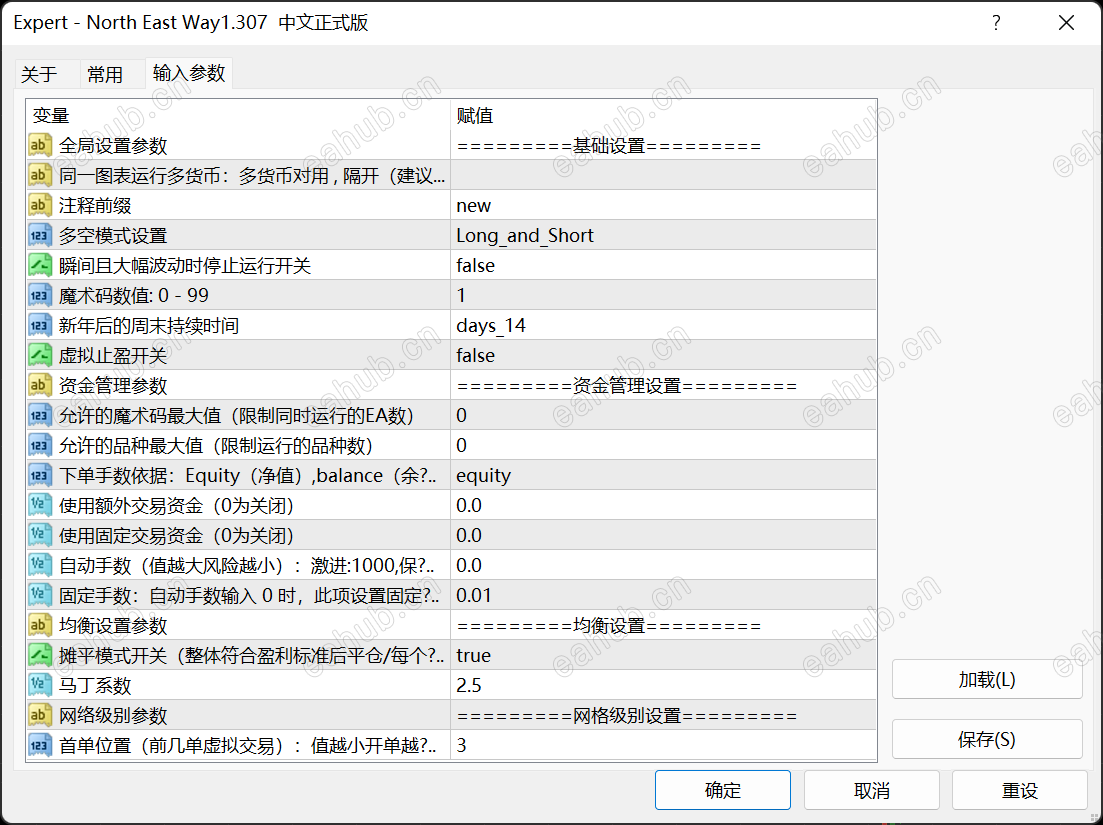This screenshot has width=1103, height=825.
Task: Reset parameters using 重设 button
Action: pyautogui.click(x=1019, y=790)
